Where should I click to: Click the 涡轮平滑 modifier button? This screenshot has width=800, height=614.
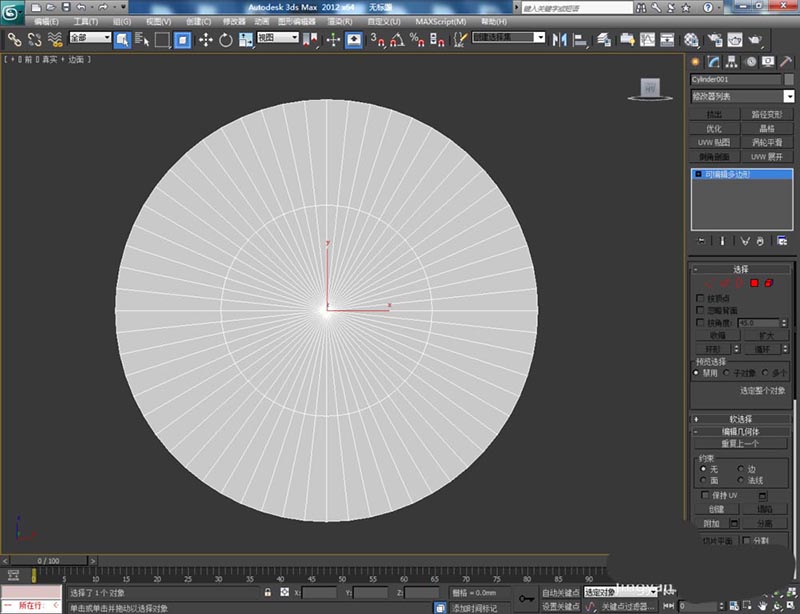coord(767,142)
